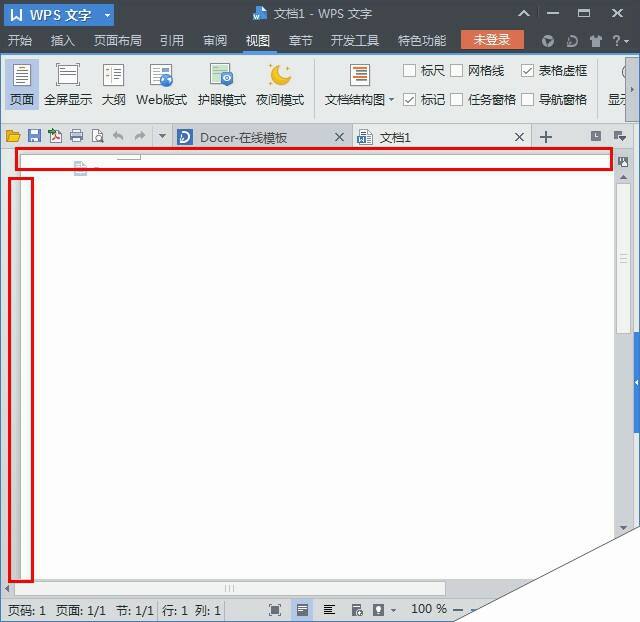The width and height of the screenshot is (640, 622).
Task: Expand dropdown next to status bar eye icon
Action: coord(393,611)
